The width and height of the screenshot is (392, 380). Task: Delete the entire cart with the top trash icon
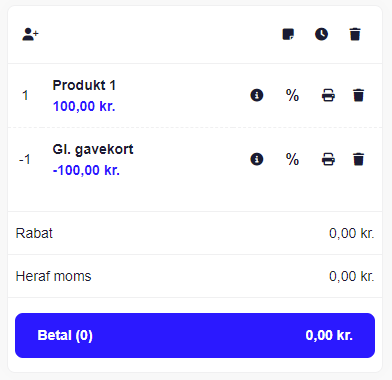pos(355,34)
